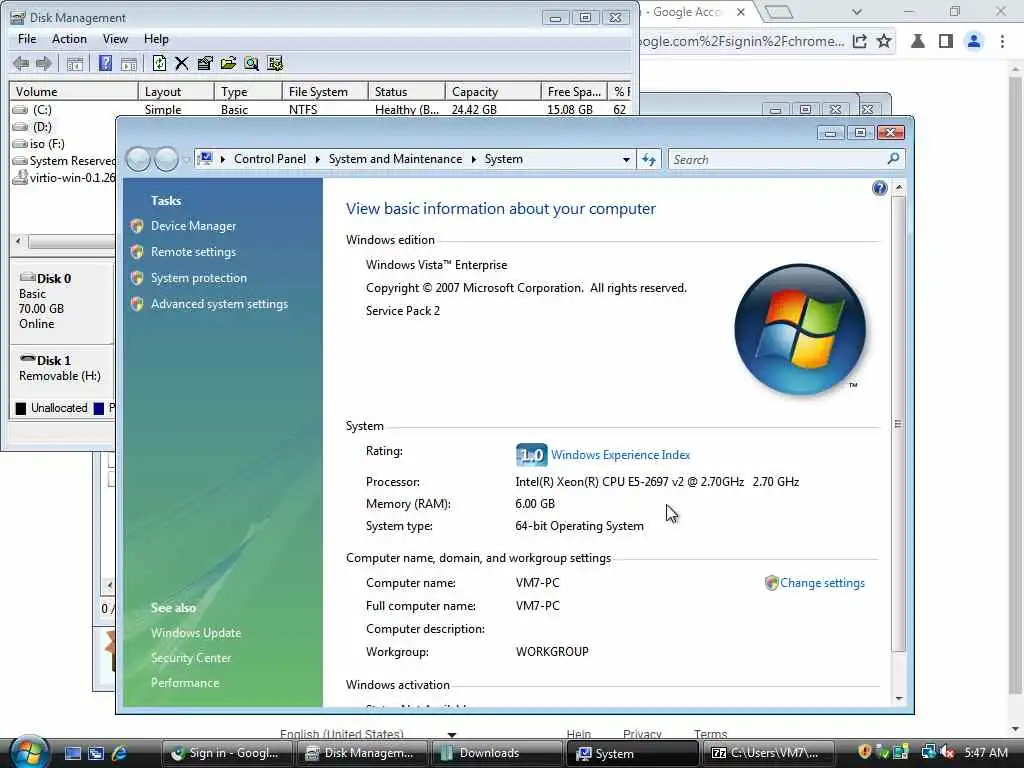Click Switch between windows quick launch icon

[96, 753]
